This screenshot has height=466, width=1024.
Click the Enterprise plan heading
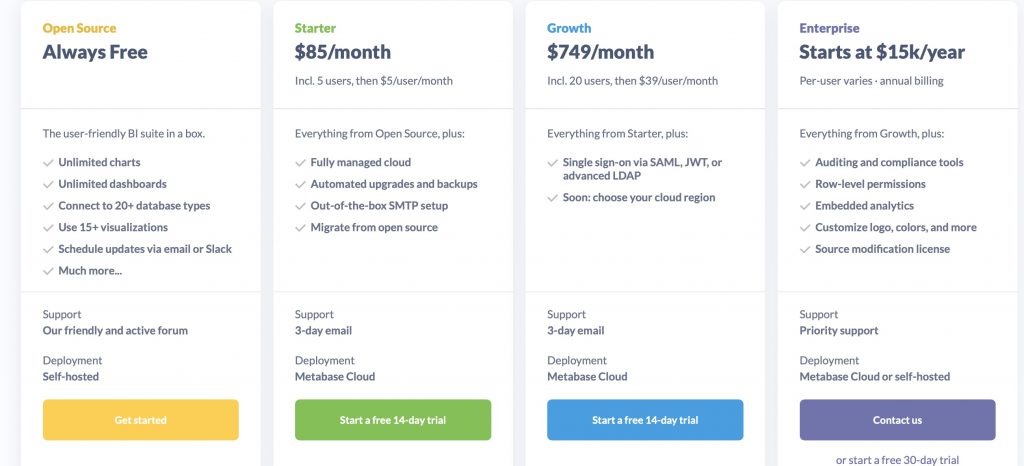tap(829, 28)
